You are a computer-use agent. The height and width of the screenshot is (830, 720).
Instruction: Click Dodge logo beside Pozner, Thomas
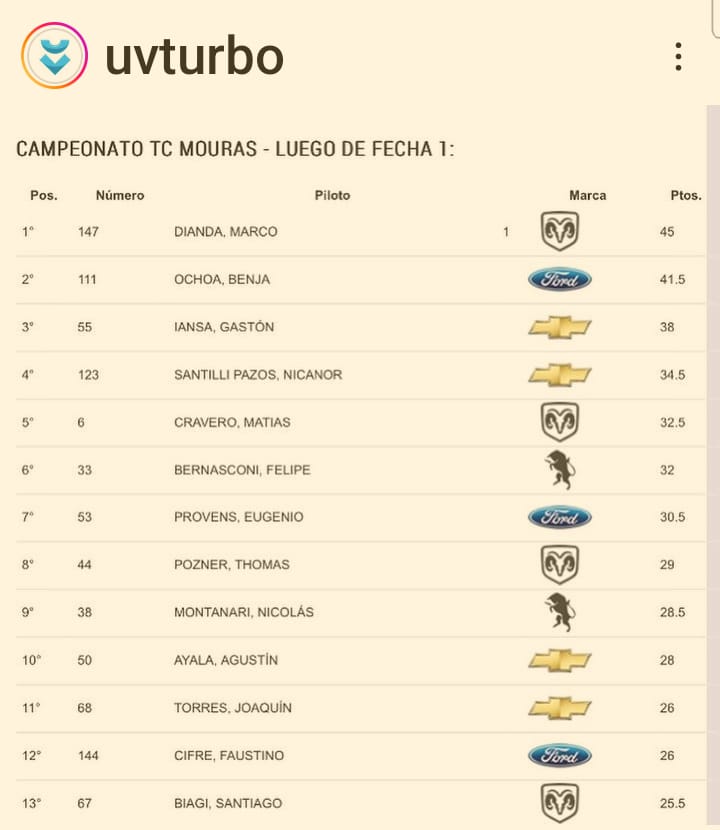[560, 565]
